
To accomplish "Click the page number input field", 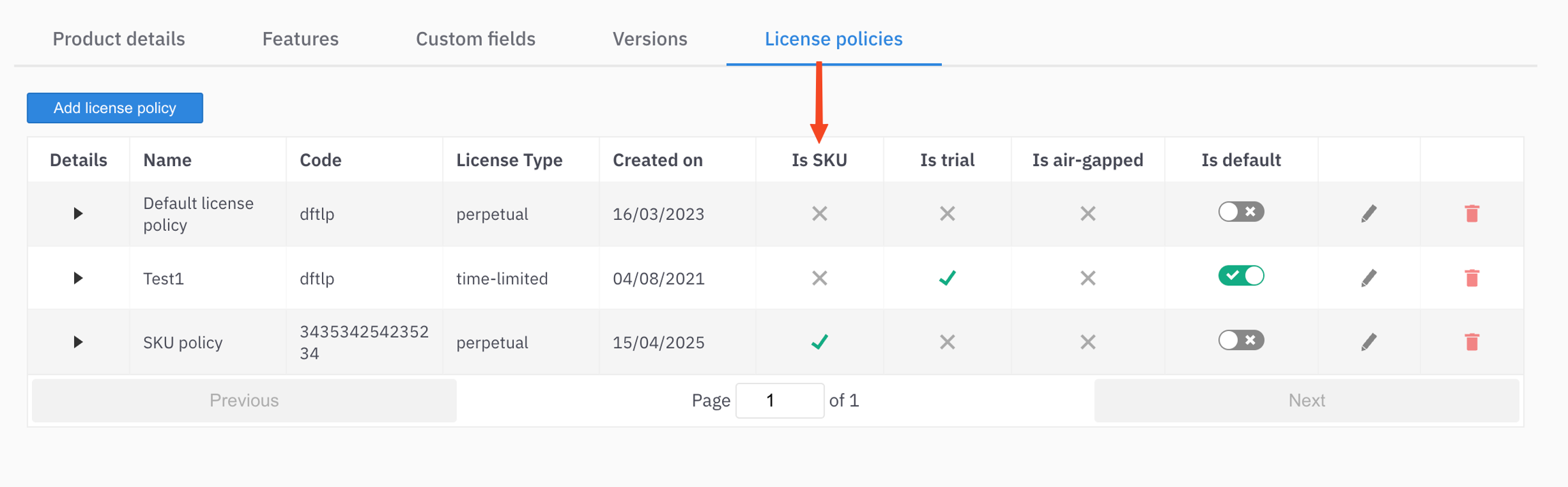I will click(779, 400).
